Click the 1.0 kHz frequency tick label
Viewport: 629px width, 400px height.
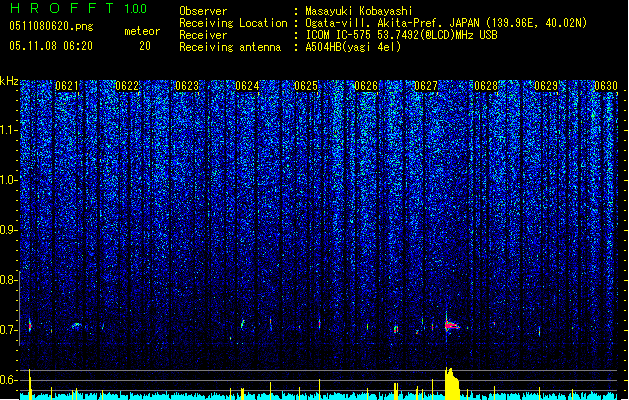pyautogui.click(x=9, y=180)
